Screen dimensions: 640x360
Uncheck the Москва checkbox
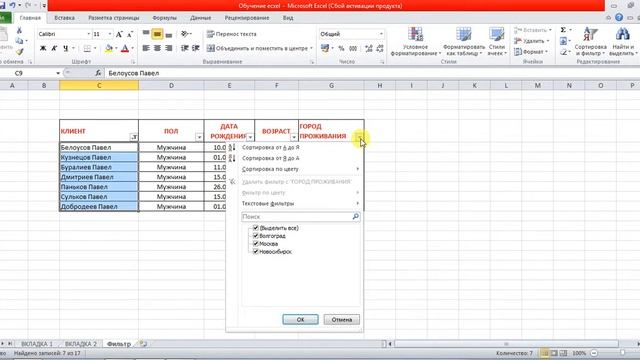(x=256, y=244)
